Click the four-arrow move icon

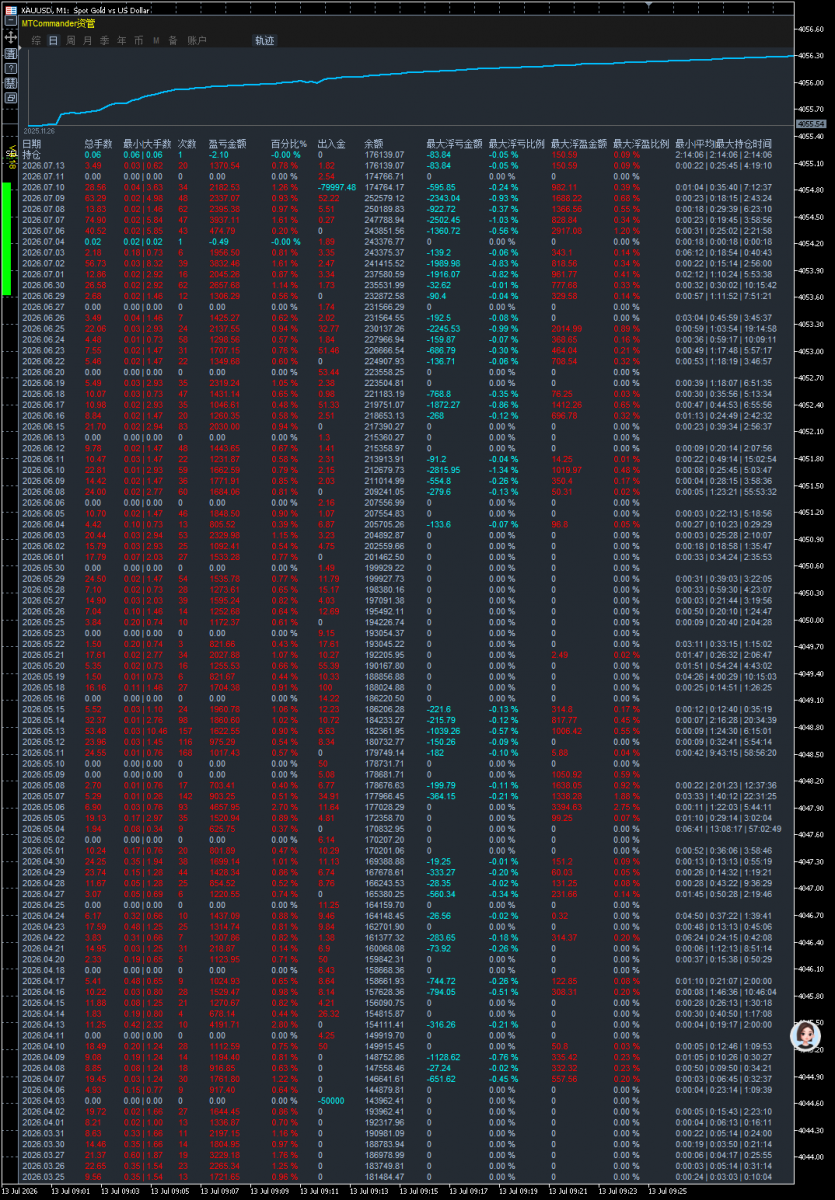click(x=11, y=36)
